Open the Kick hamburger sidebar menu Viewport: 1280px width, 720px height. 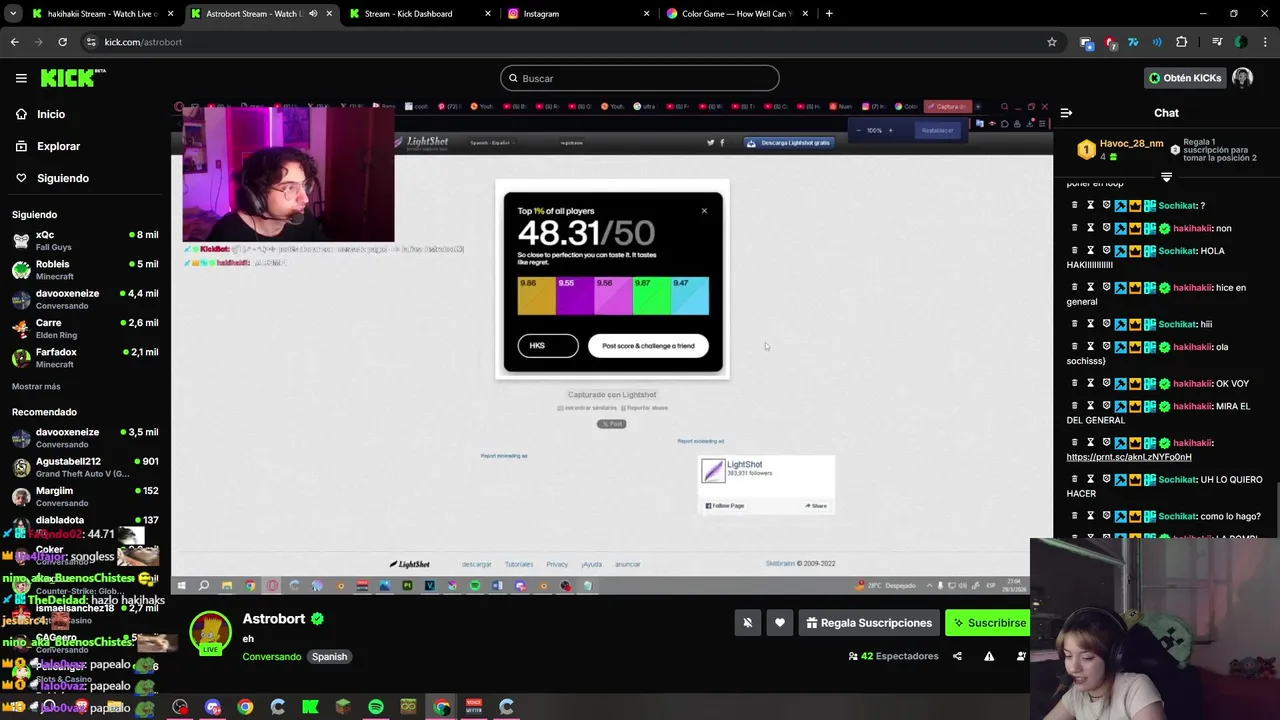tap(21, 78)
